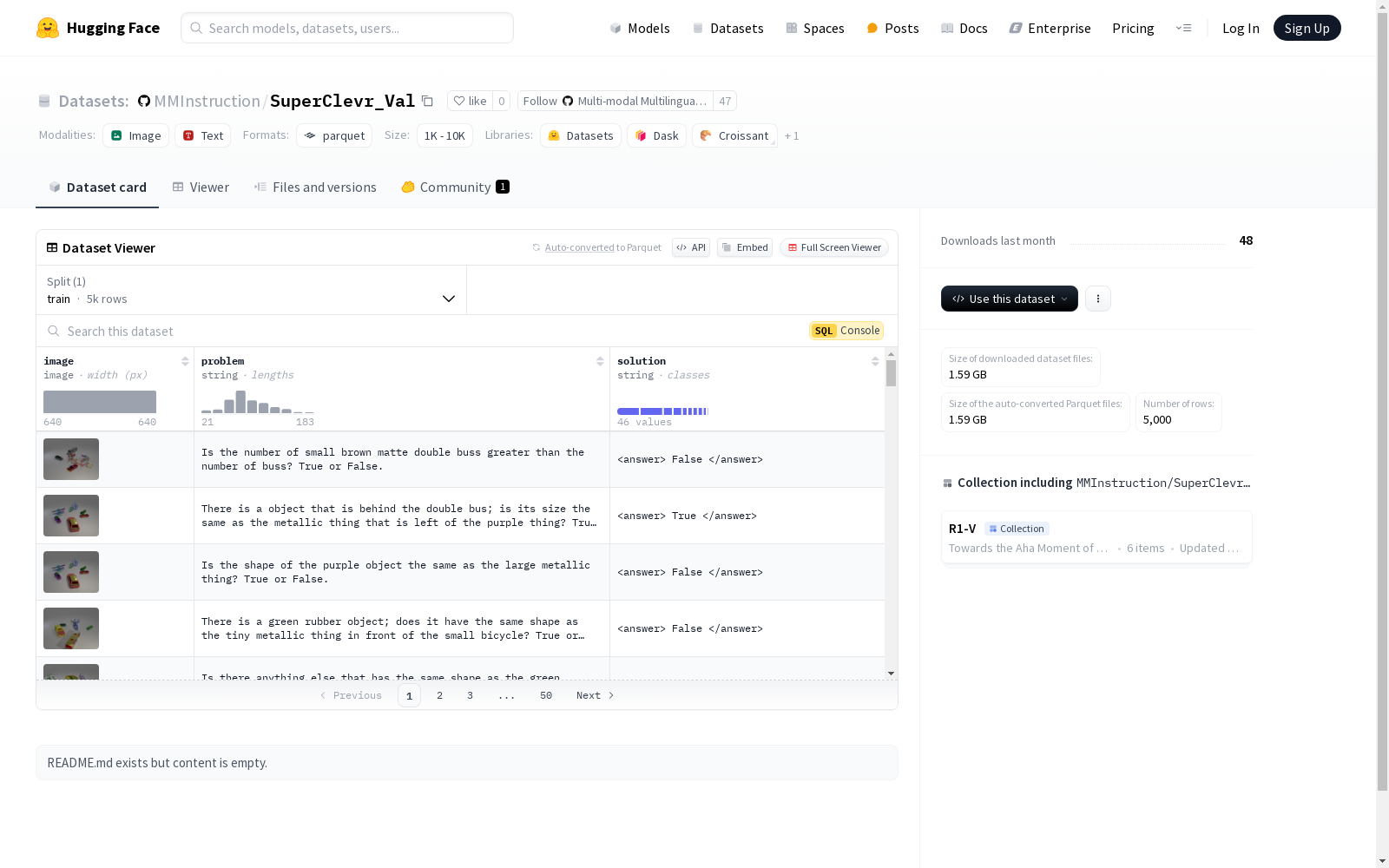The height and width of the screenshot is (868, 1389).
Task: Click the follower count 47
Action: (x=725, y=101)
